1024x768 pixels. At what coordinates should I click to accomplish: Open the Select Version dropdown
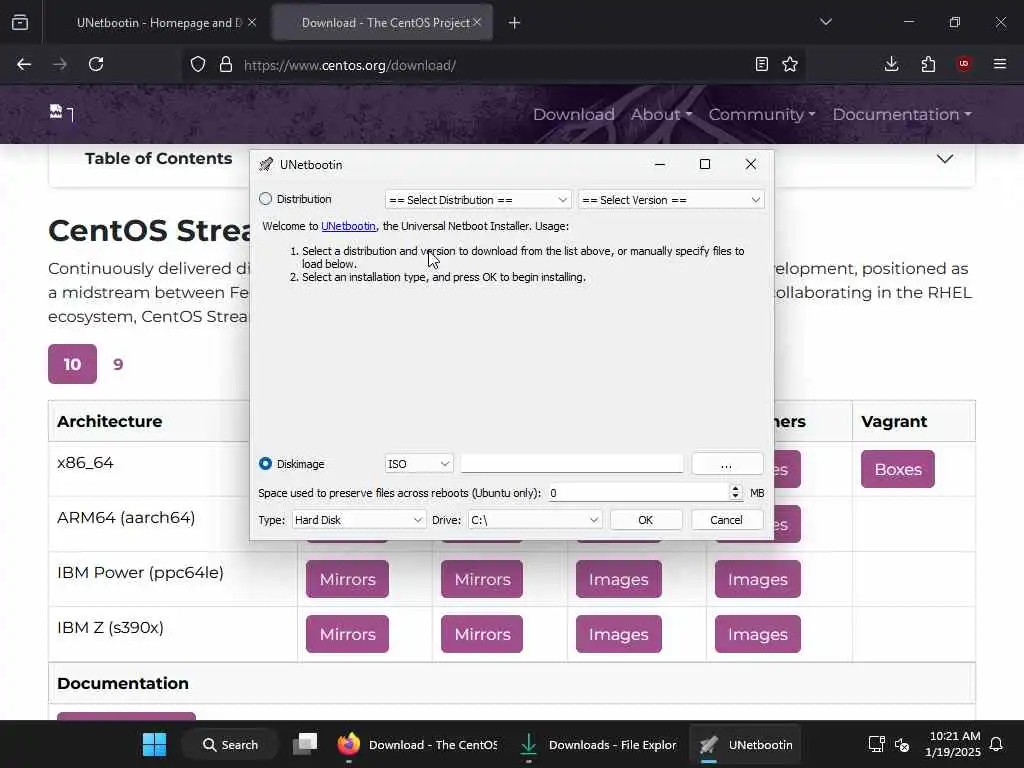pos(671,200)
